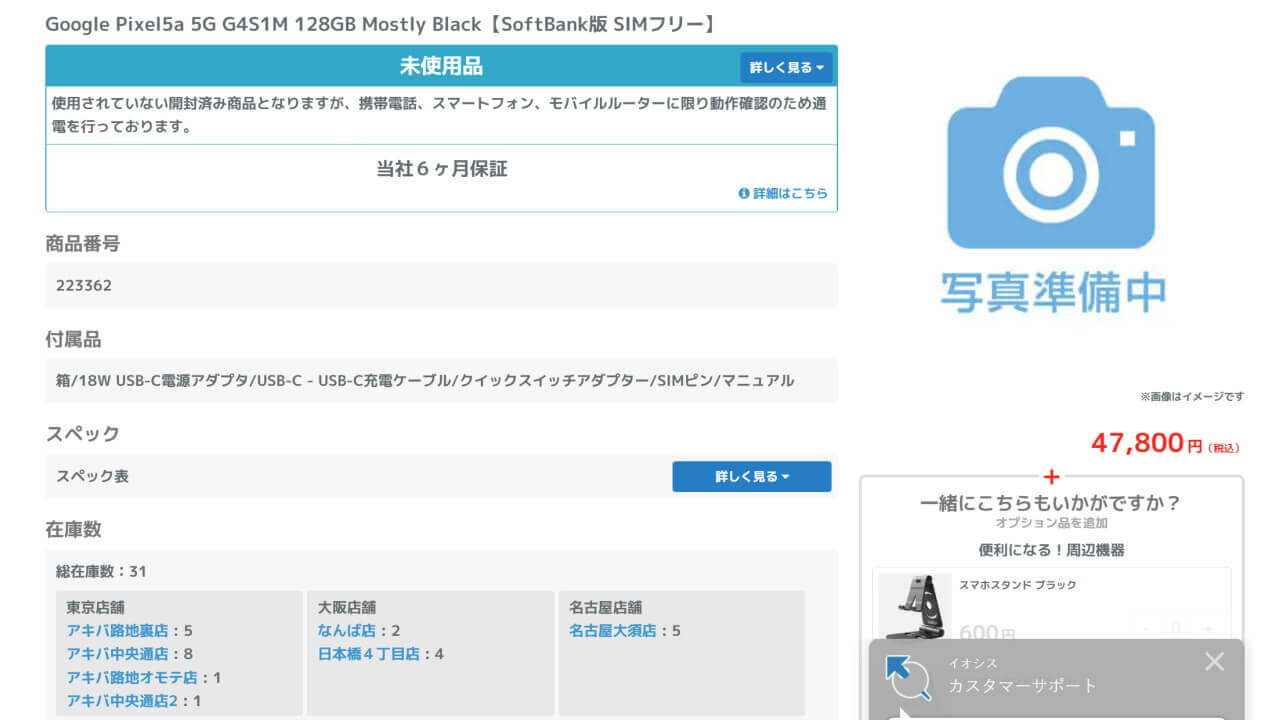Expand 詳しく見る for the スペック表

(751, 477)
